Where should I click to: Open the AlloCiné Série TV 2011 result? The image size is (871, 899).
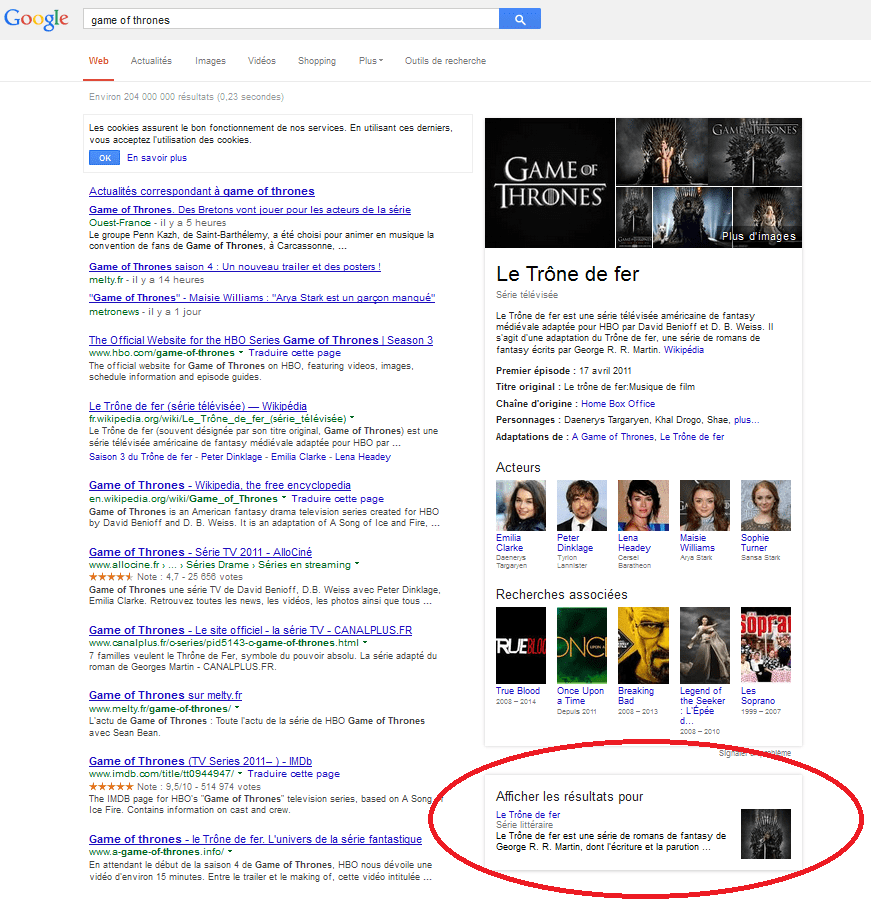[x=200, y=552]
